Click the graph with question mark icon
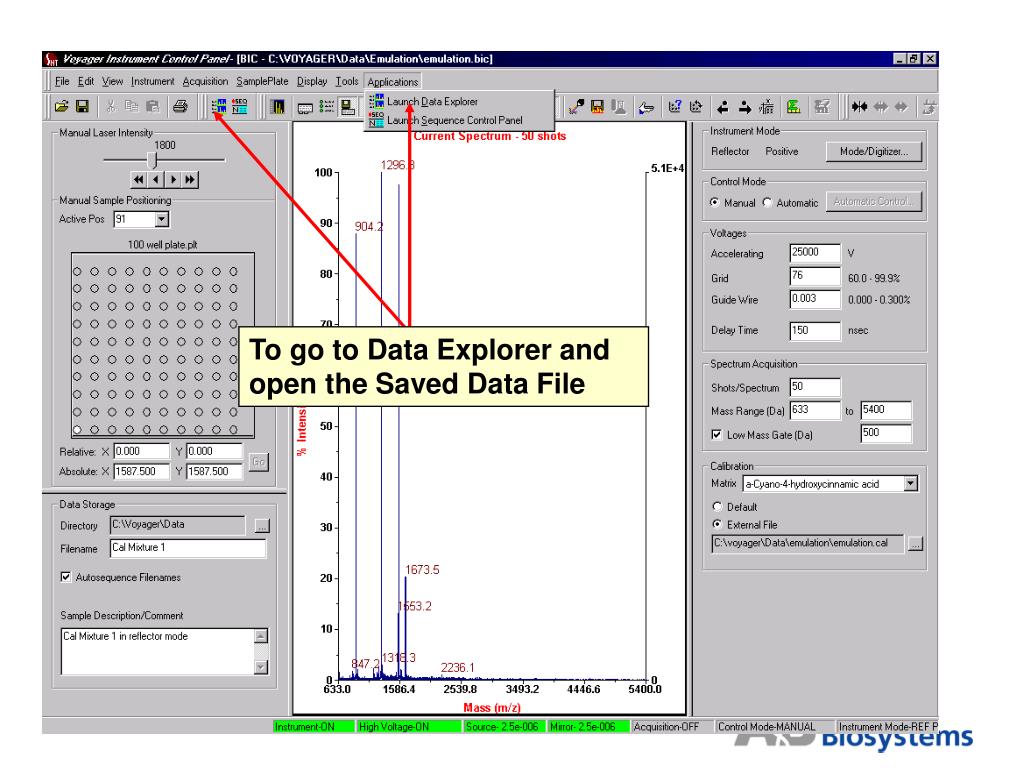 [x=675, y=106]
